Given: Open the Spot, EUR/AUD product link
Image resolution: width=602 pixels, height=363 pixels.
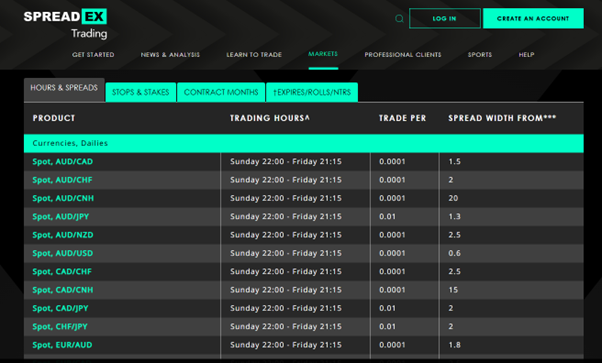Looking at the screenshot, I should click(62, 345).
